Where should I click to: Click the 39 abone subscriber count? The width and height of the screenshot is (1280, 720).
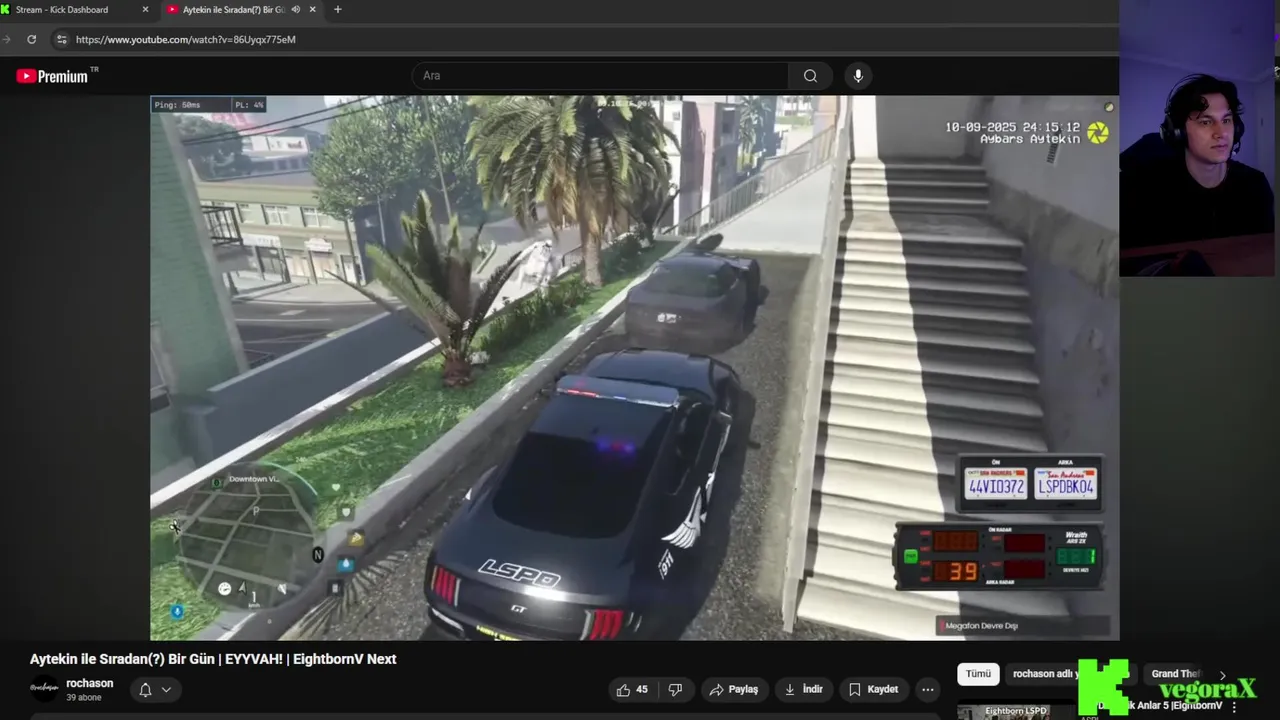(84, 697)
